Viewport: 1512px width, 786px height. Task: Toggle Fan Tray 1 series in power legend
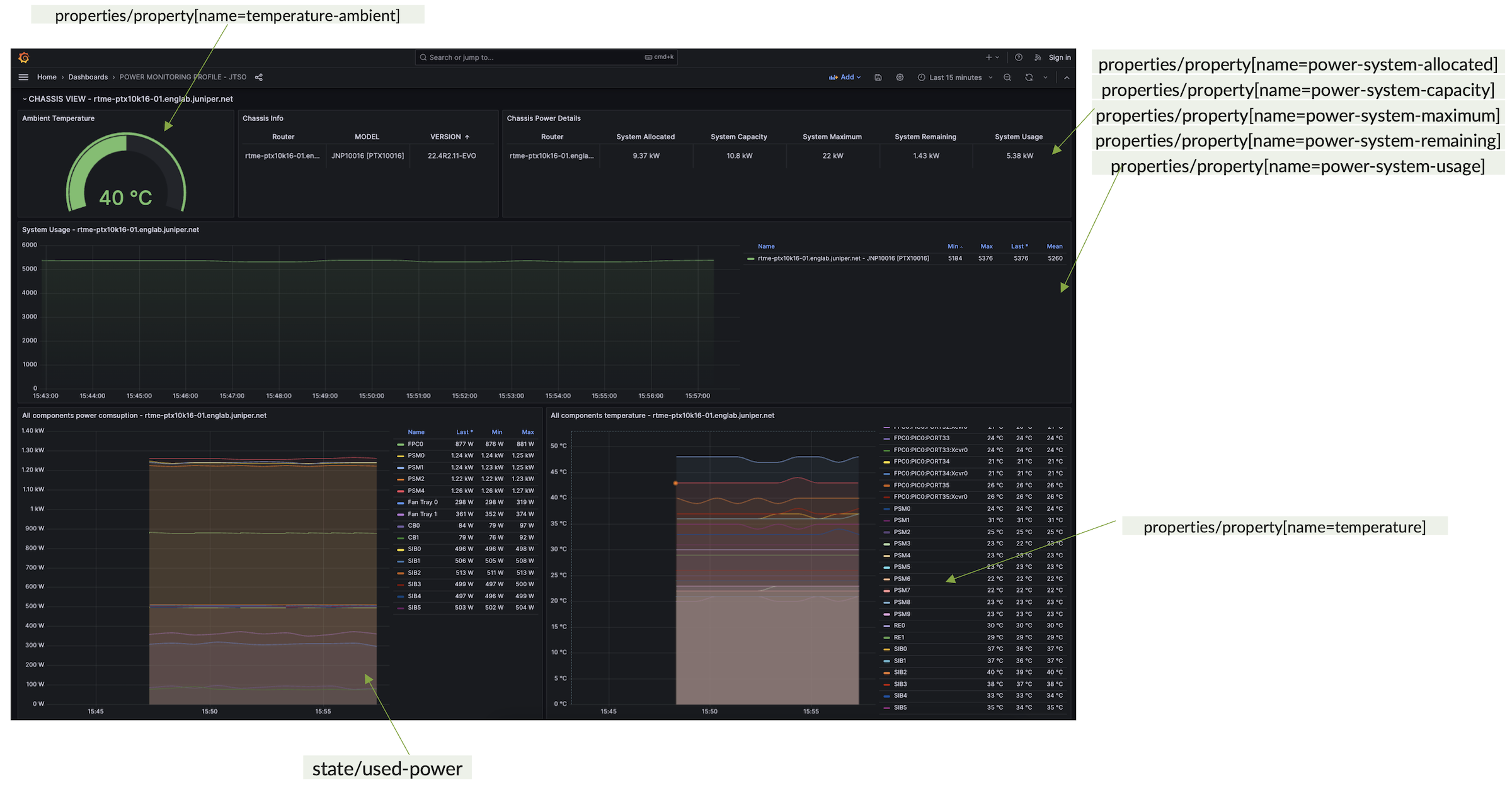422,515
